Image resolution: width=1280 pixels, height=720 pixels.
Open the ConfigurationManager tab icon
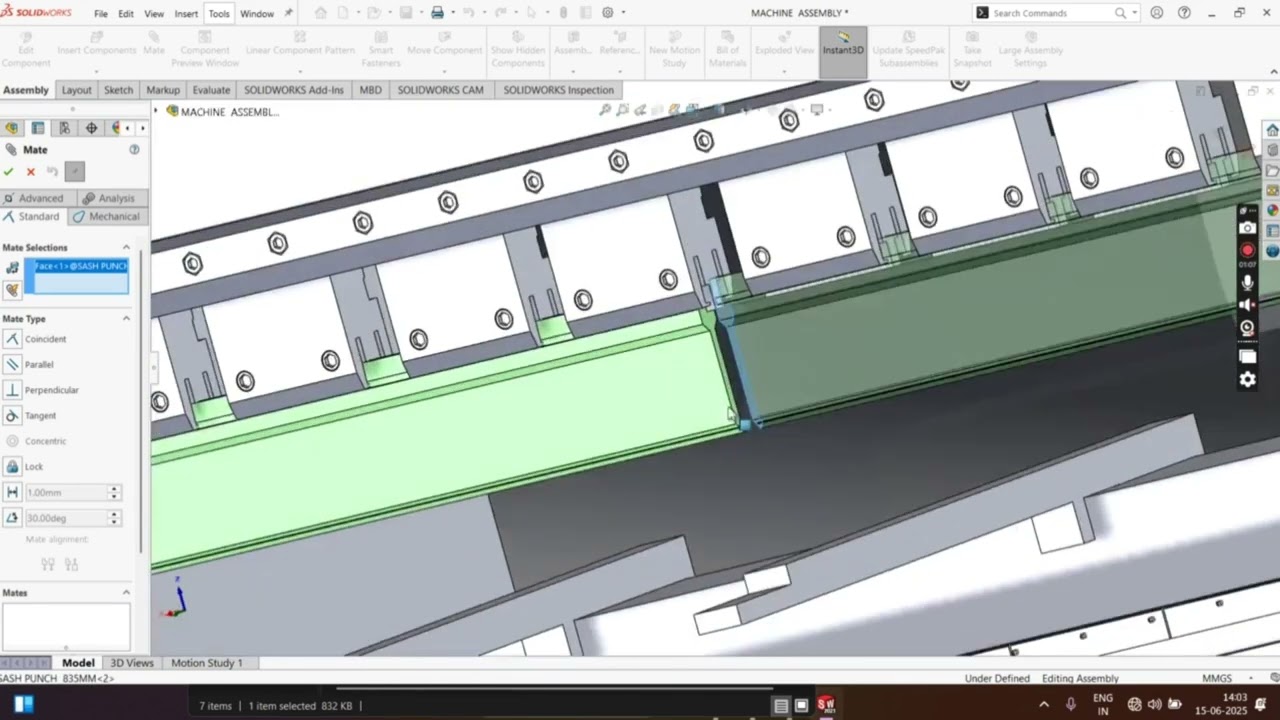pos(64,128)
